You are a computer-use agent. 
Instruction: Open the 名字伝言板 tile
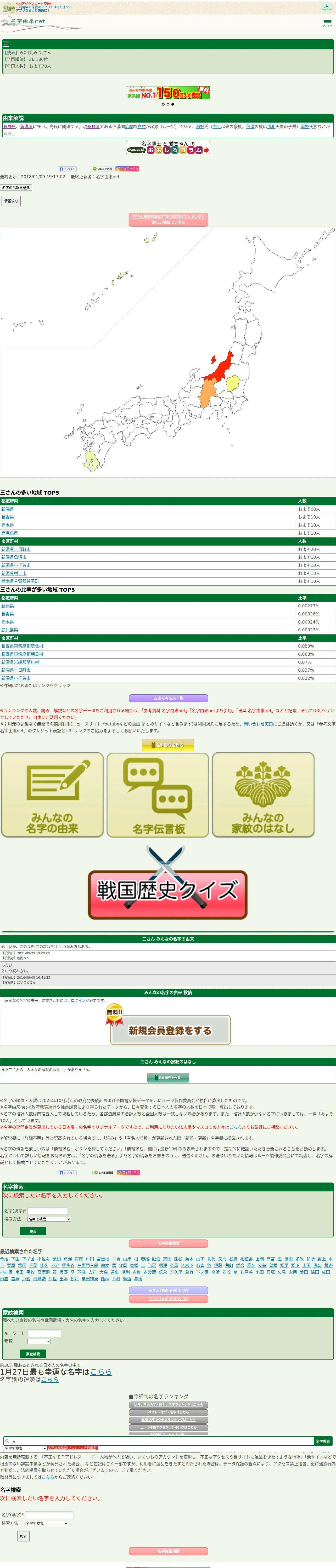(158, 794)
